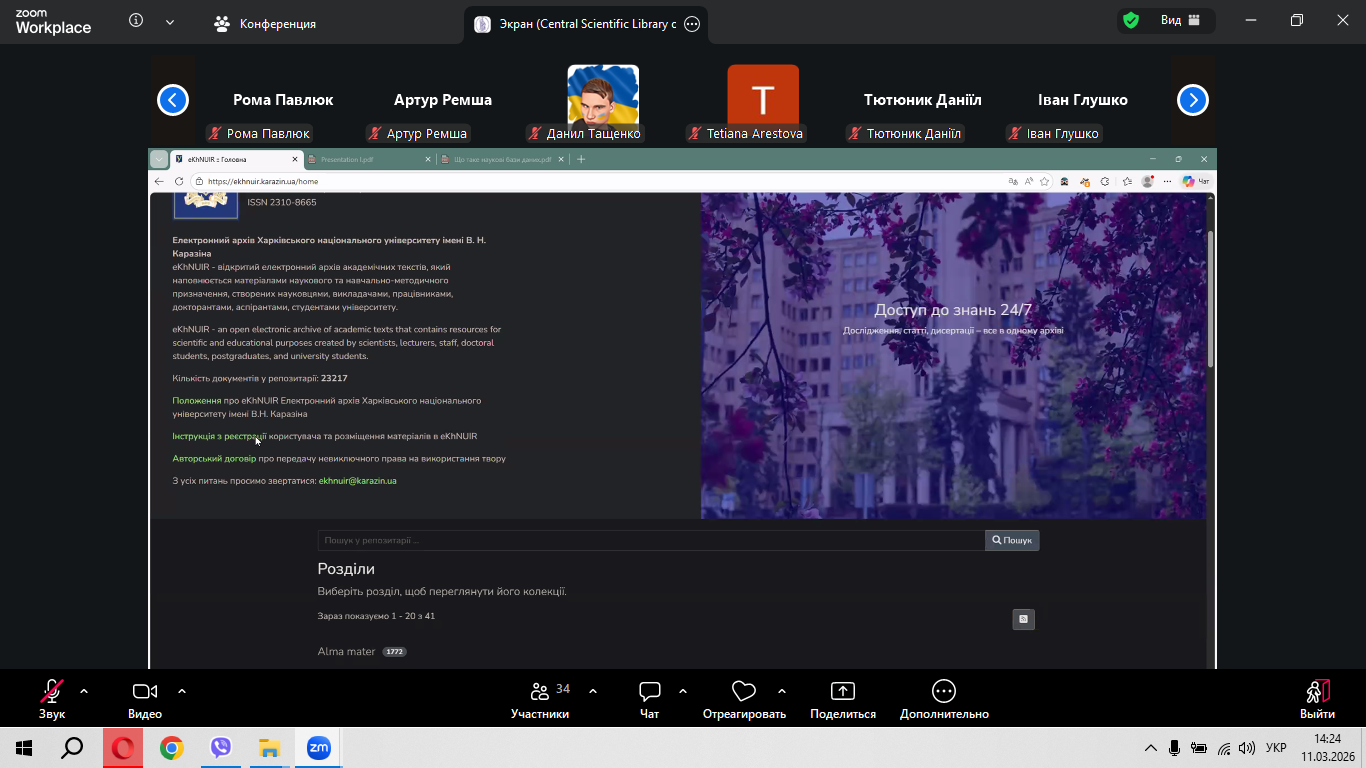
Task: Open Google Chrome from the taskbar
Action: [x=172, y=748]
